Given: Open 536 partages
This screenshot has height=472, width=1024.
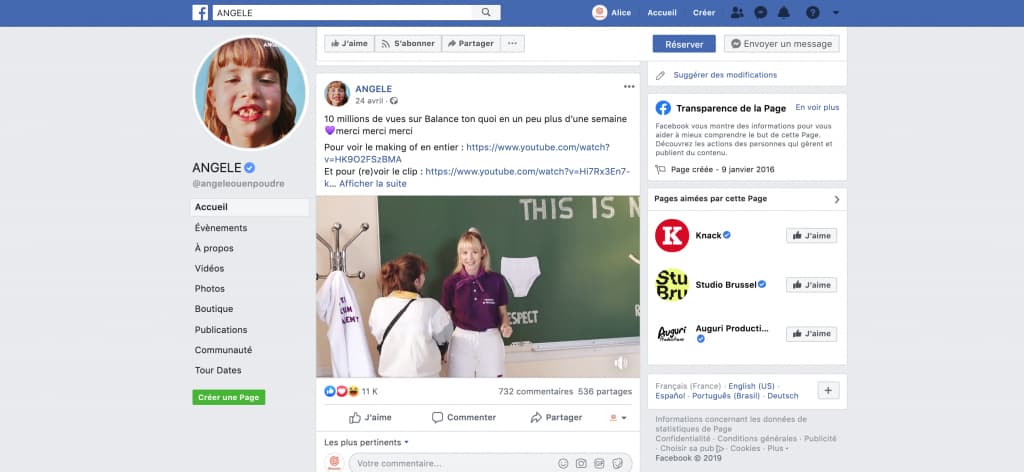Looking at the screenshot, I should pyautogui.click(x=605, y=392).
